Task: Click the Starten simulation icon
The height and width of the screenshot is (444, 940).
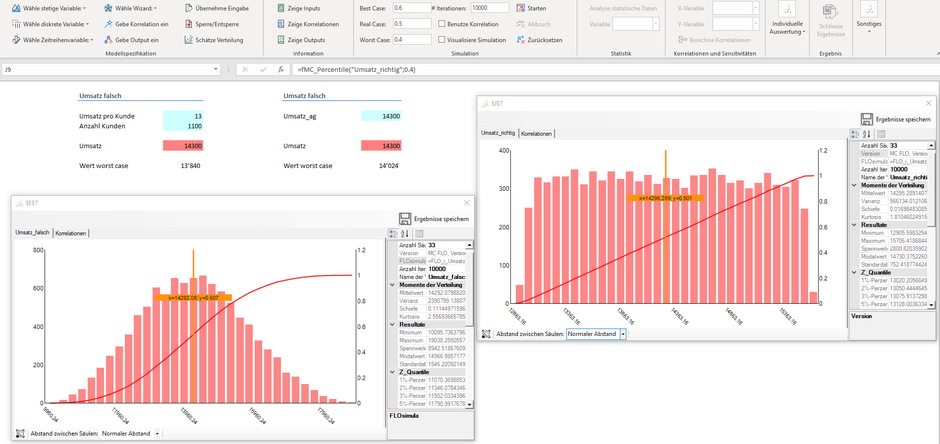Action: point(521,8)
